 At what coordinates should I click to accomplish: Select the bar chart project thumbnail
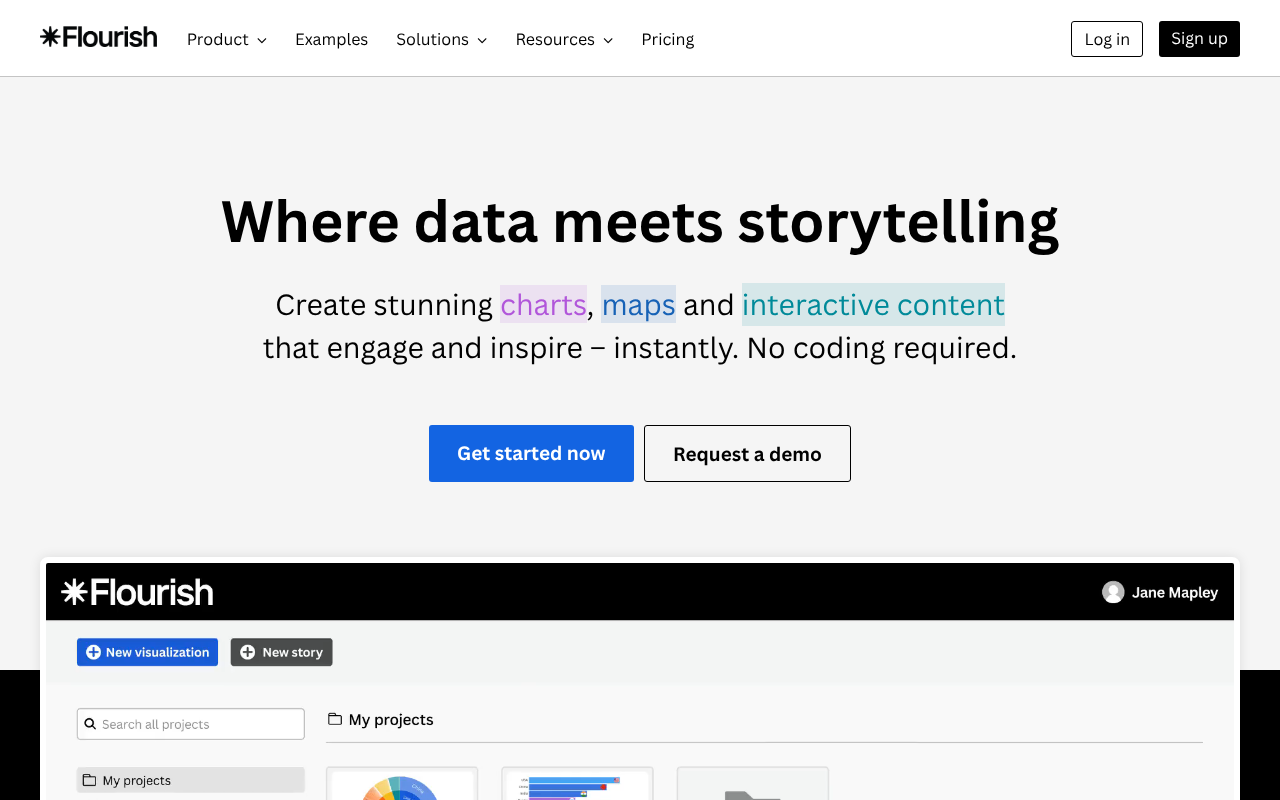click(x=577, y=784)
